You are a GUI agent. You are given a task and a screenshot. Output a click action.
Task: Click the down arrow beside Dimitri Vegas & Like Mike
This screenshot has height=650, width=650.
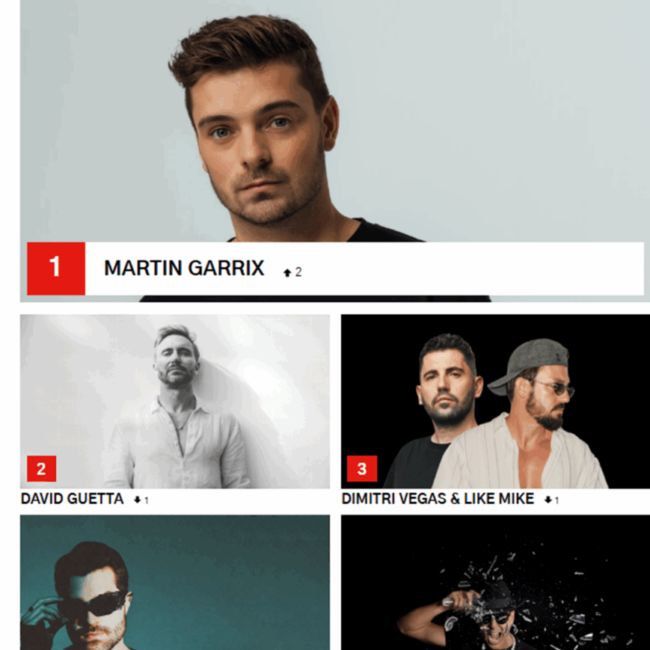pos(548,500)
